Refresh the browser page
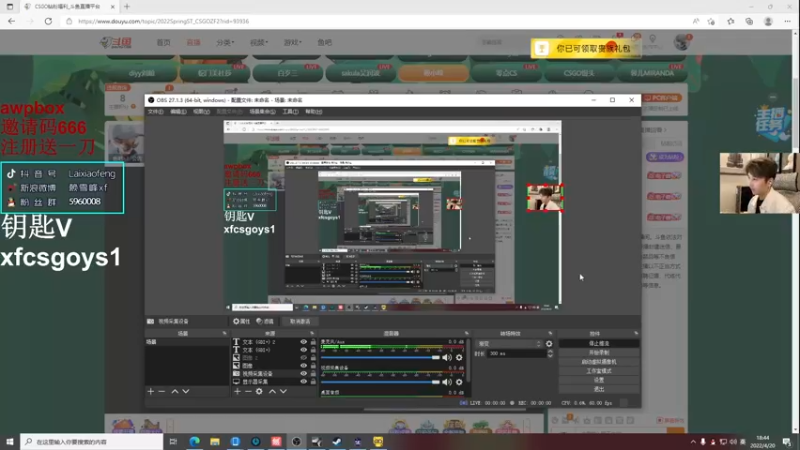The image size is (800, 450). (48, 21)
